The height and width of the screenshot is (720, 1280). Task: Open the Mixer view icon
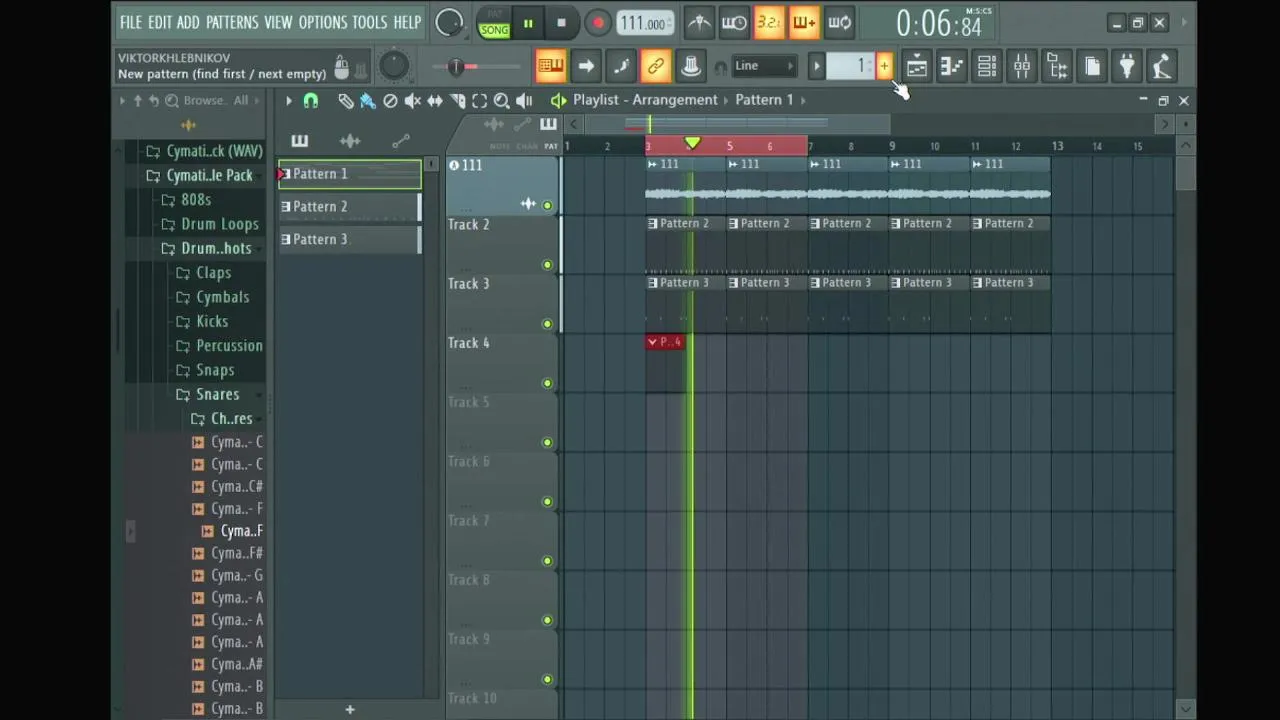[x=1022, y=67]
